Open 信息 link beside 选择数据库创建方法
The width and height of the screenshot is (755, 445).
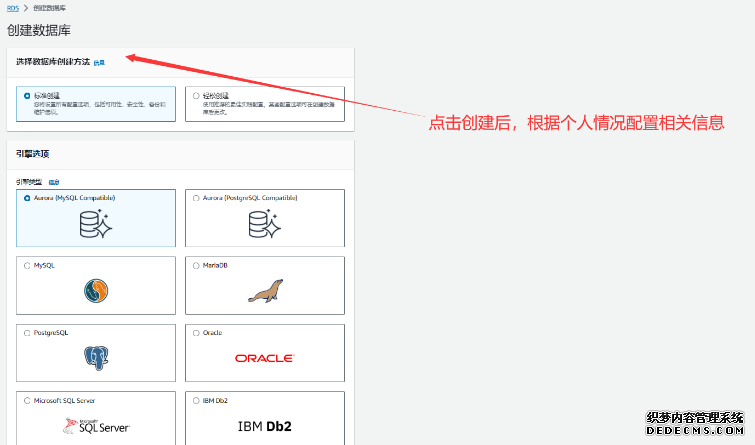99,62
